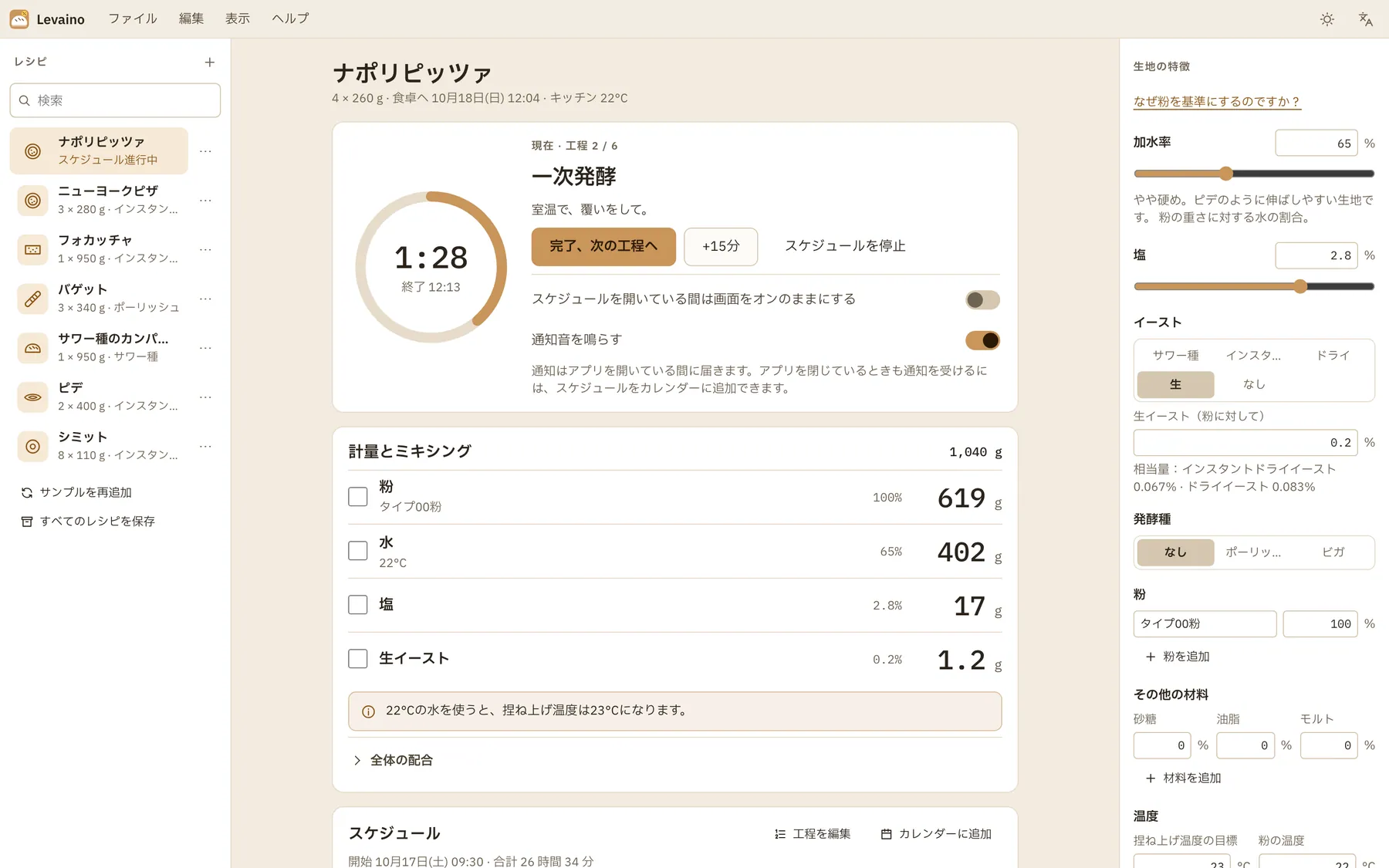Select ポーリッシュ preferment option

click(1253, 552)
